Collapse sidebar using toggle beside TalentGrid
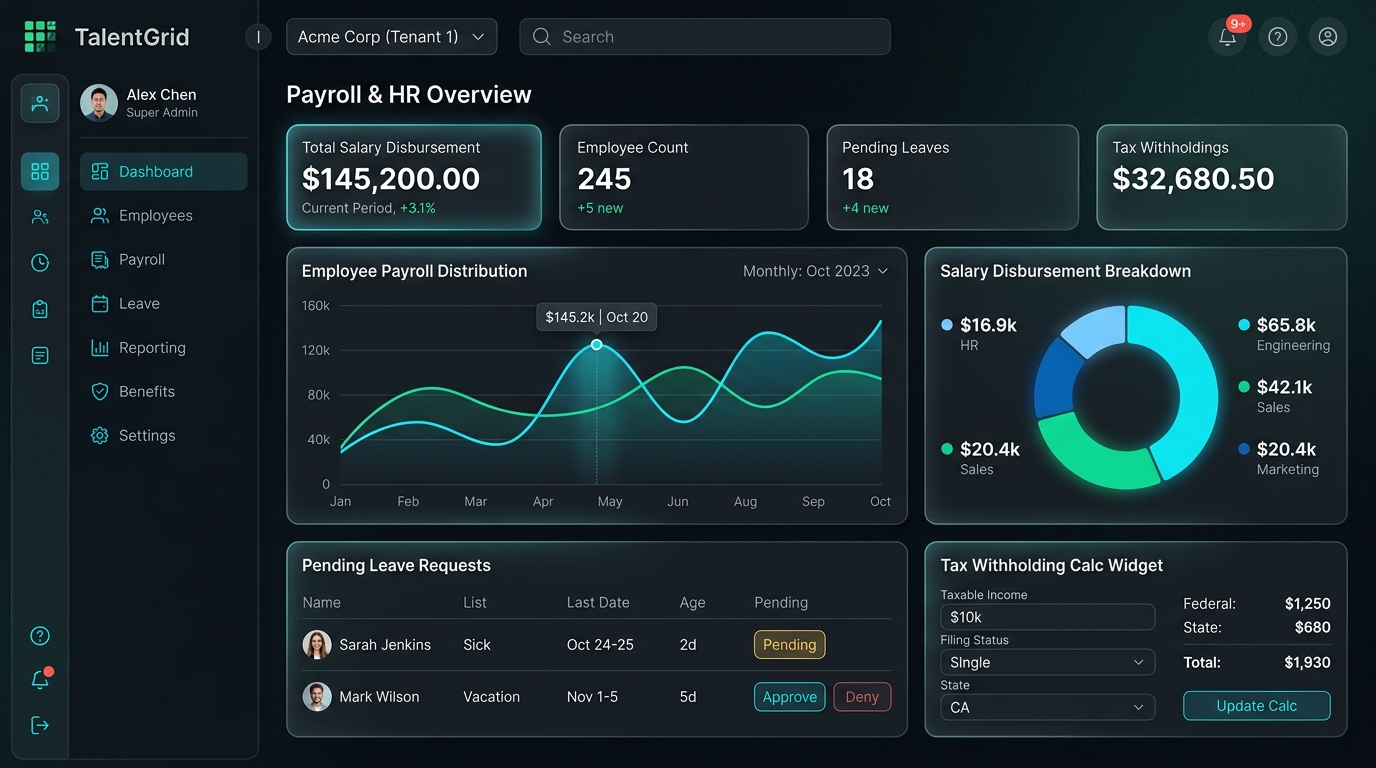 pos(258,37)
